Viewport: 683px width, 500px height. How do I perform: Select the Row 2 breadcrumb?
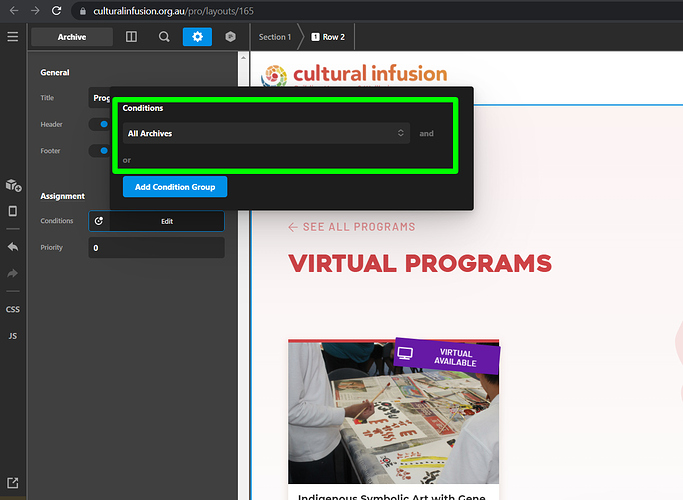[329, 37]
